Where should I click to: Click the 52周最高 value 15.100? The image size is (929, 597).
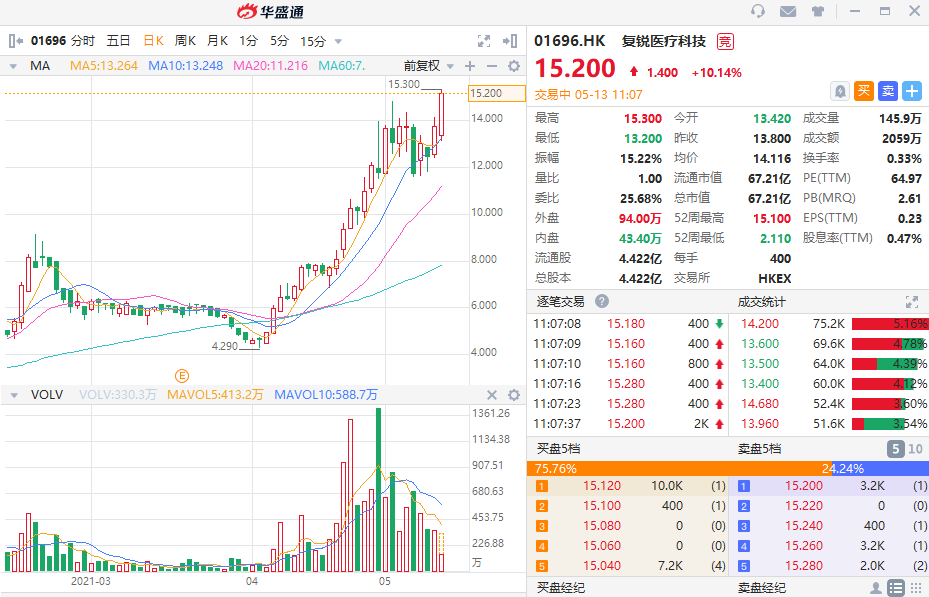pyautogui.click(x=771, y=219)
